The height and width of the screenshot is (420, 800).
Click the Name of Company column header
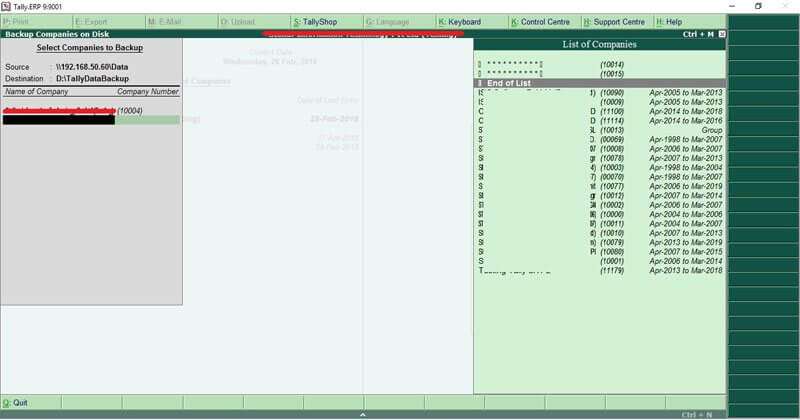click(x=37, y=92)
